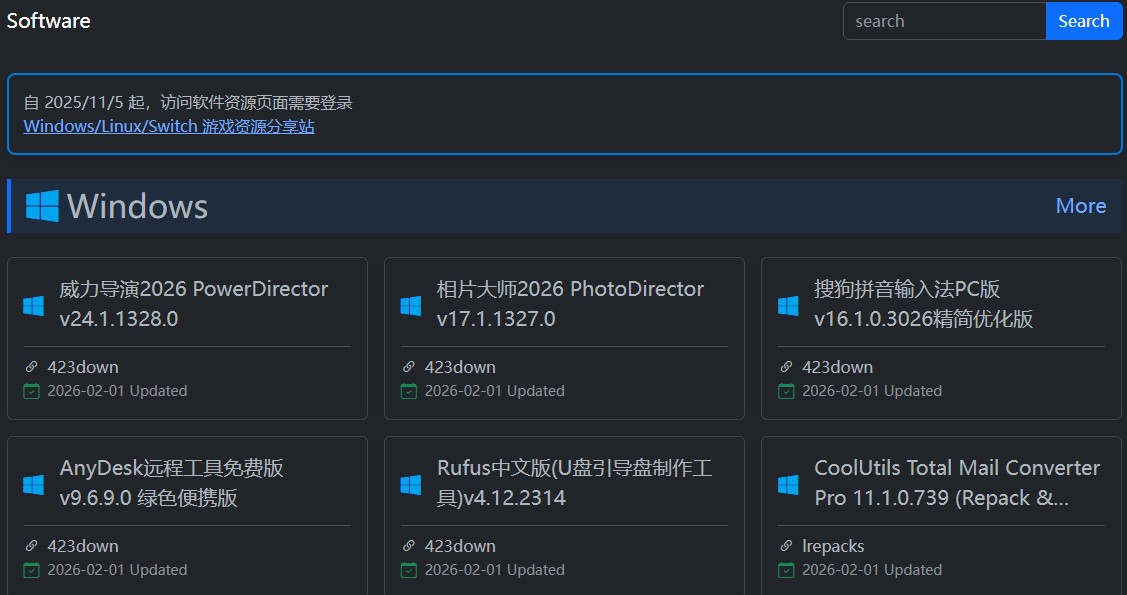Open the Windows/Linux/Switch game resources link

coord(169,127)
